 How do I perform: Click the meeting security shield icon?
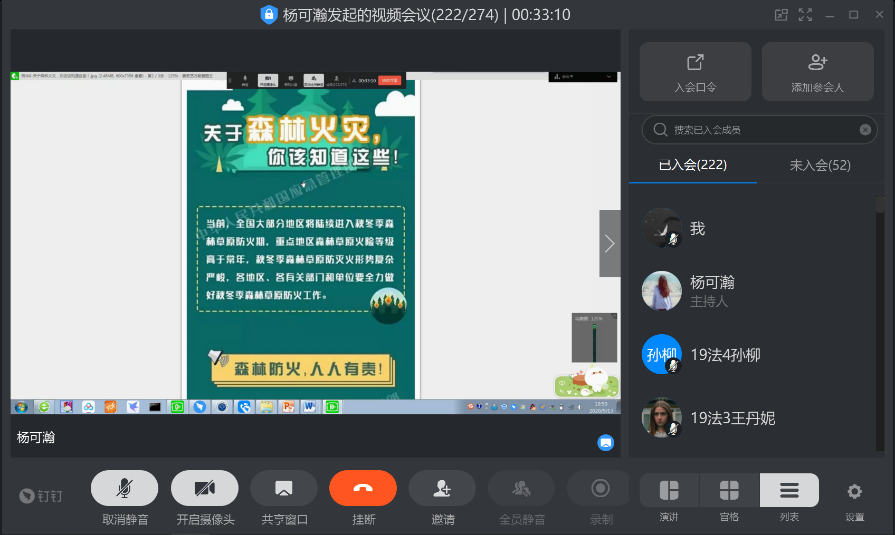point(268,15)
